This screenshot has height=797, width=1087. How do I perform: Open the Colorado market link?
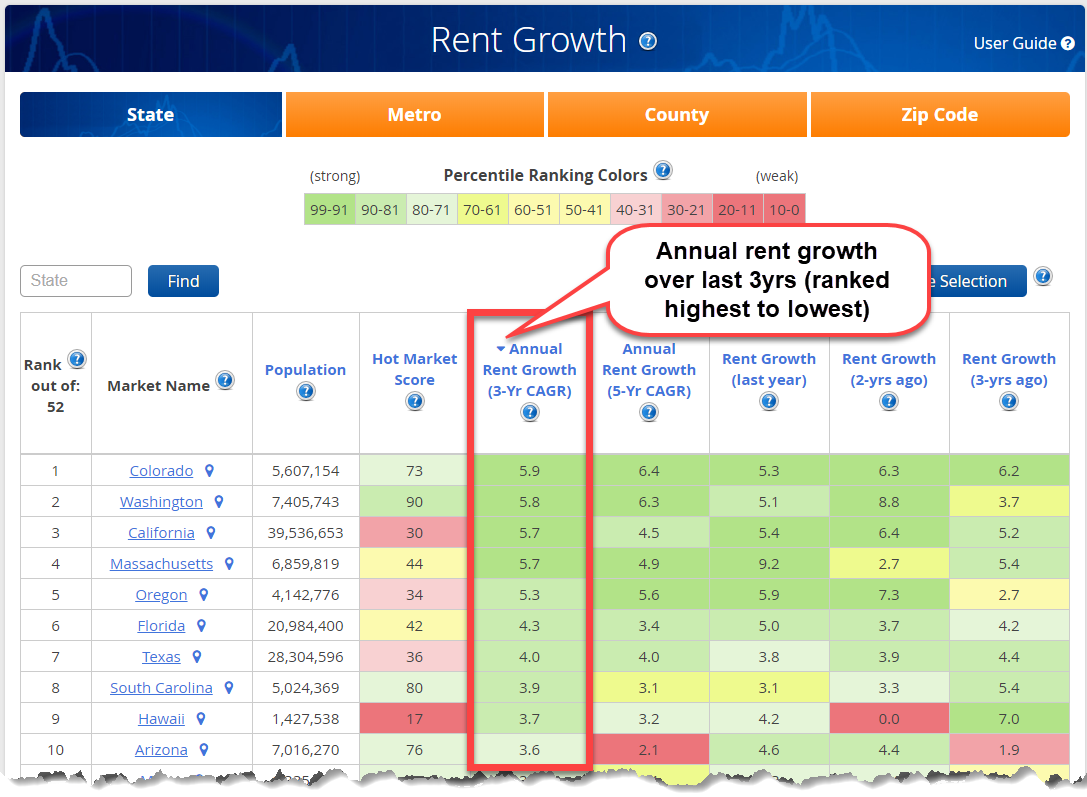161,471
